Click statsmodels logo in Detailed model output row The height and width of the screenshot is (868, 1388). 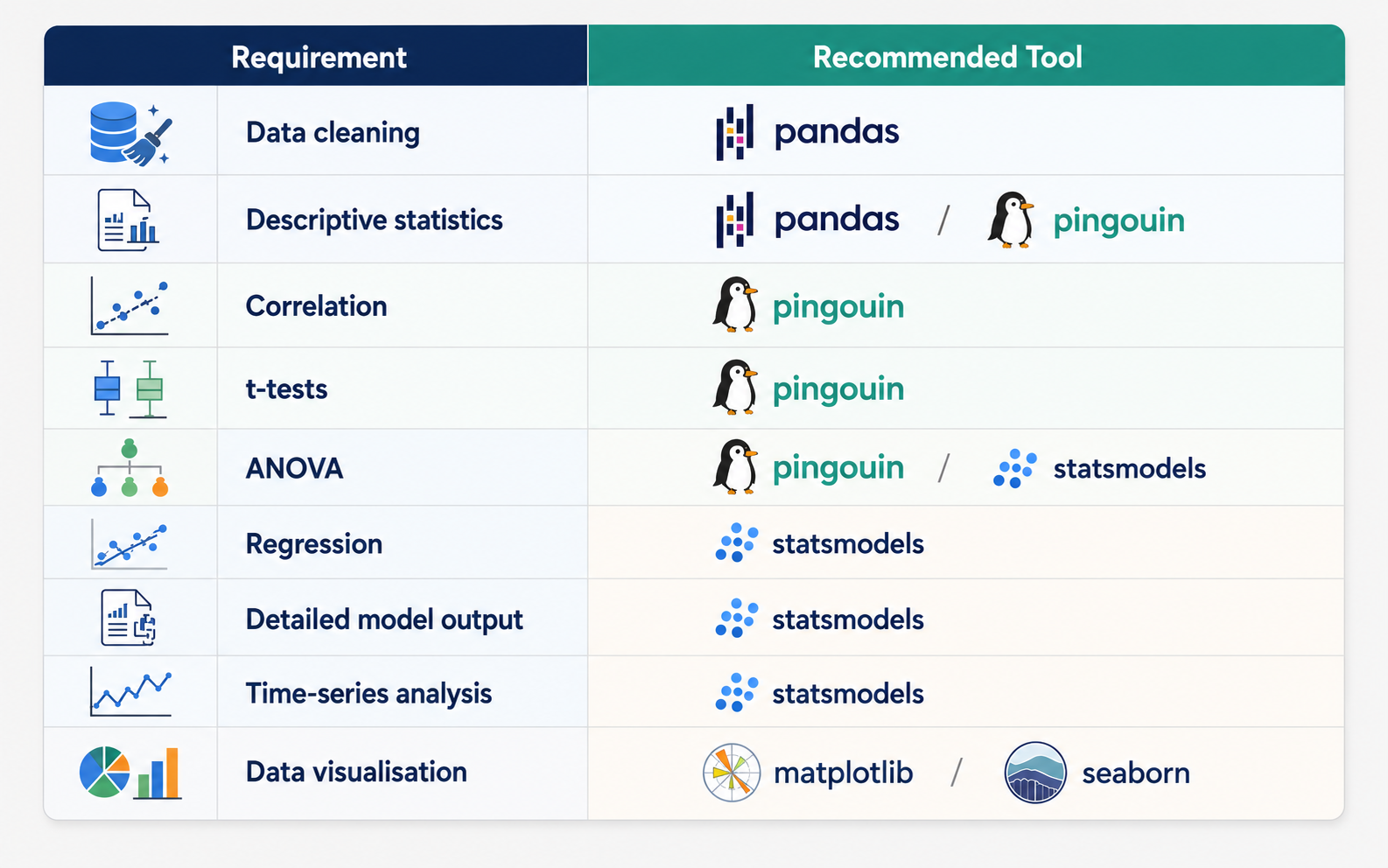pyautogui.click(x=737, y=619)
